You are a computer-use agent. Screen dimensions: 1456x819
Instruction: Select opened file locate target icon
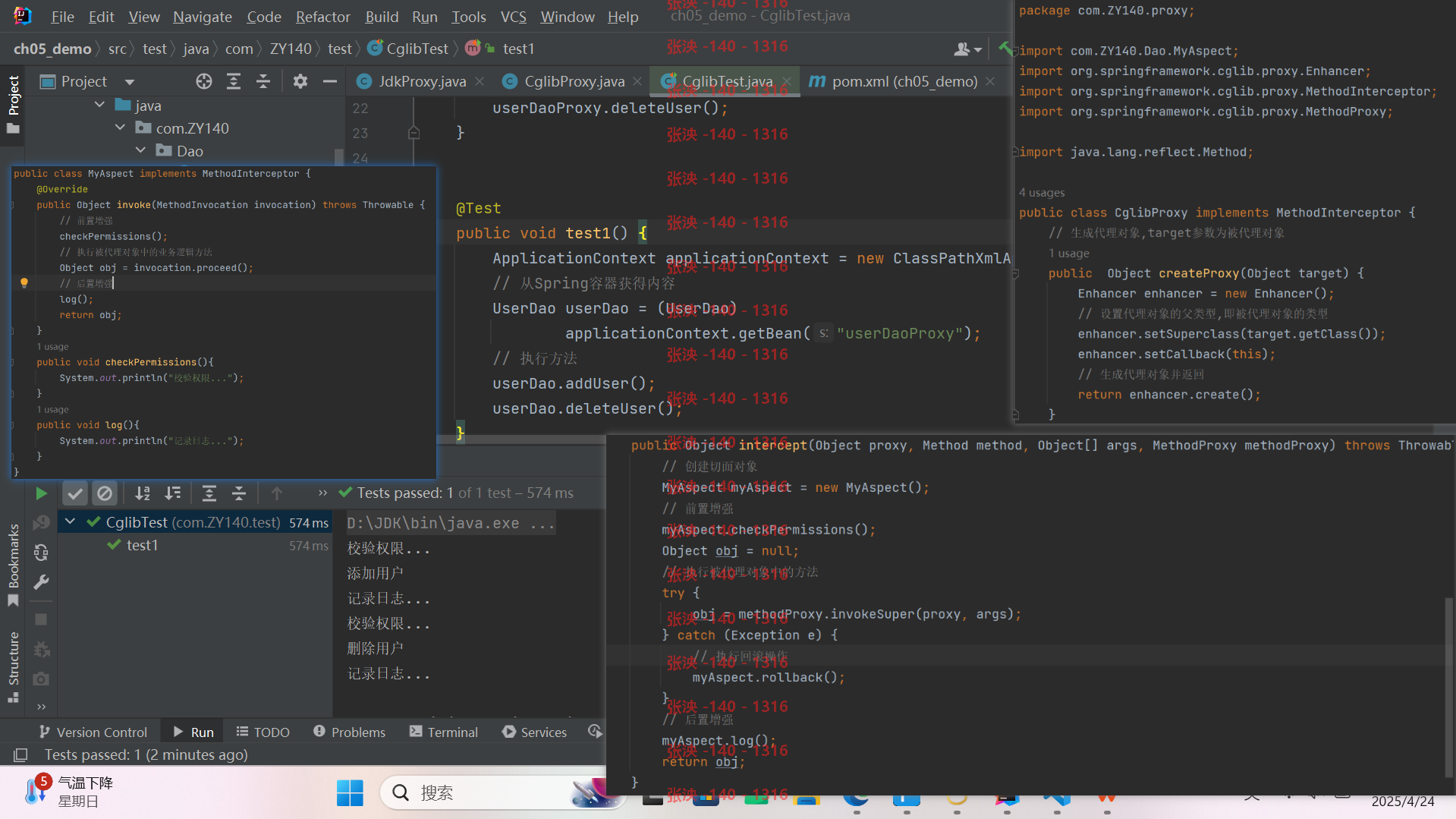pos(203,81)
